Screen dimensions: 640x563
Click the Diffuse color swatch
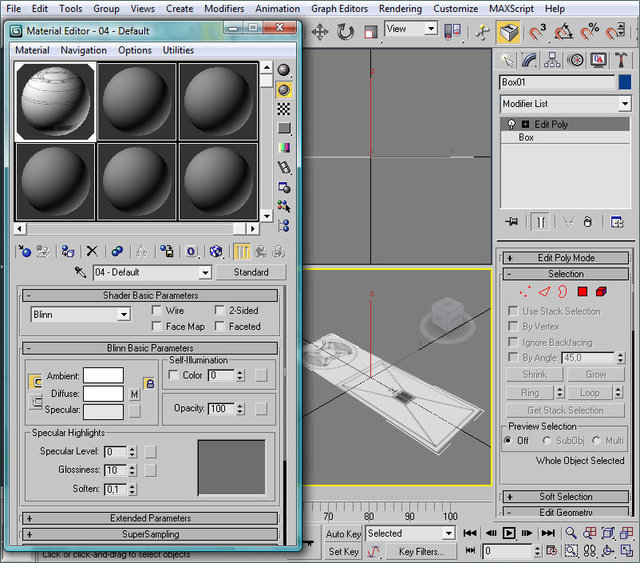point(103,393)
